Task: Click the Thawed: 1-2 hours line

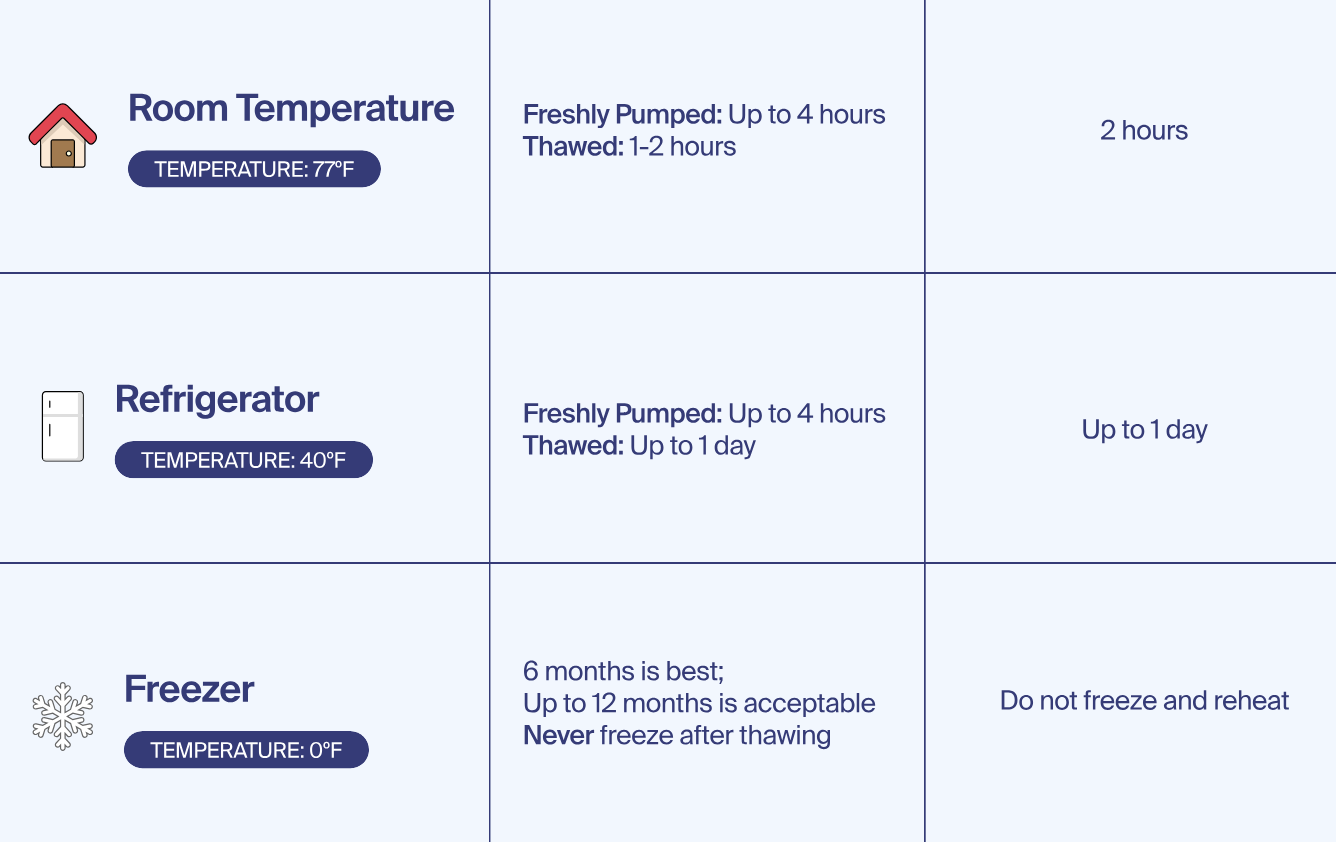Action: tap(629, 147)
